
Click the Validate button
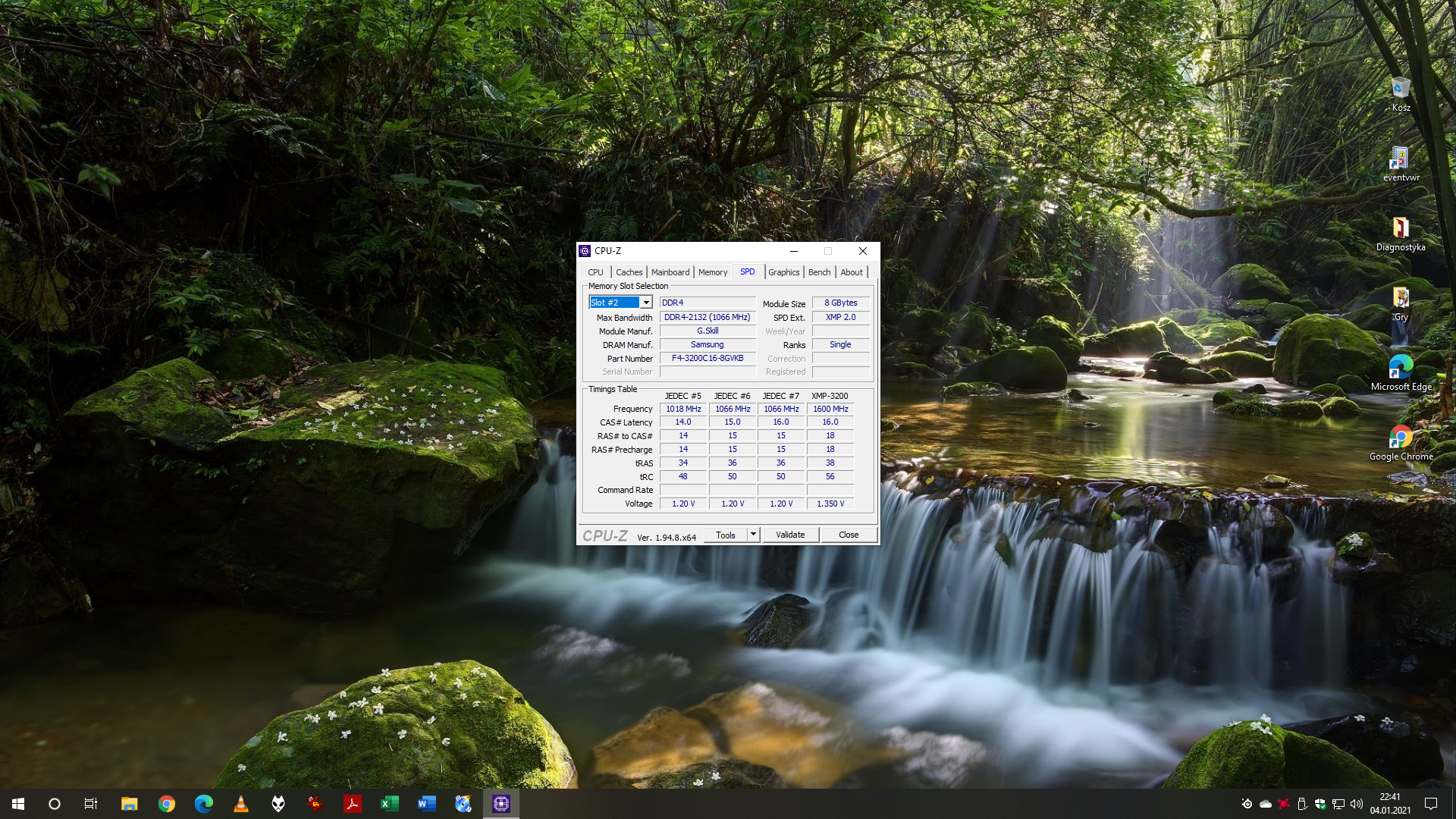790,535
